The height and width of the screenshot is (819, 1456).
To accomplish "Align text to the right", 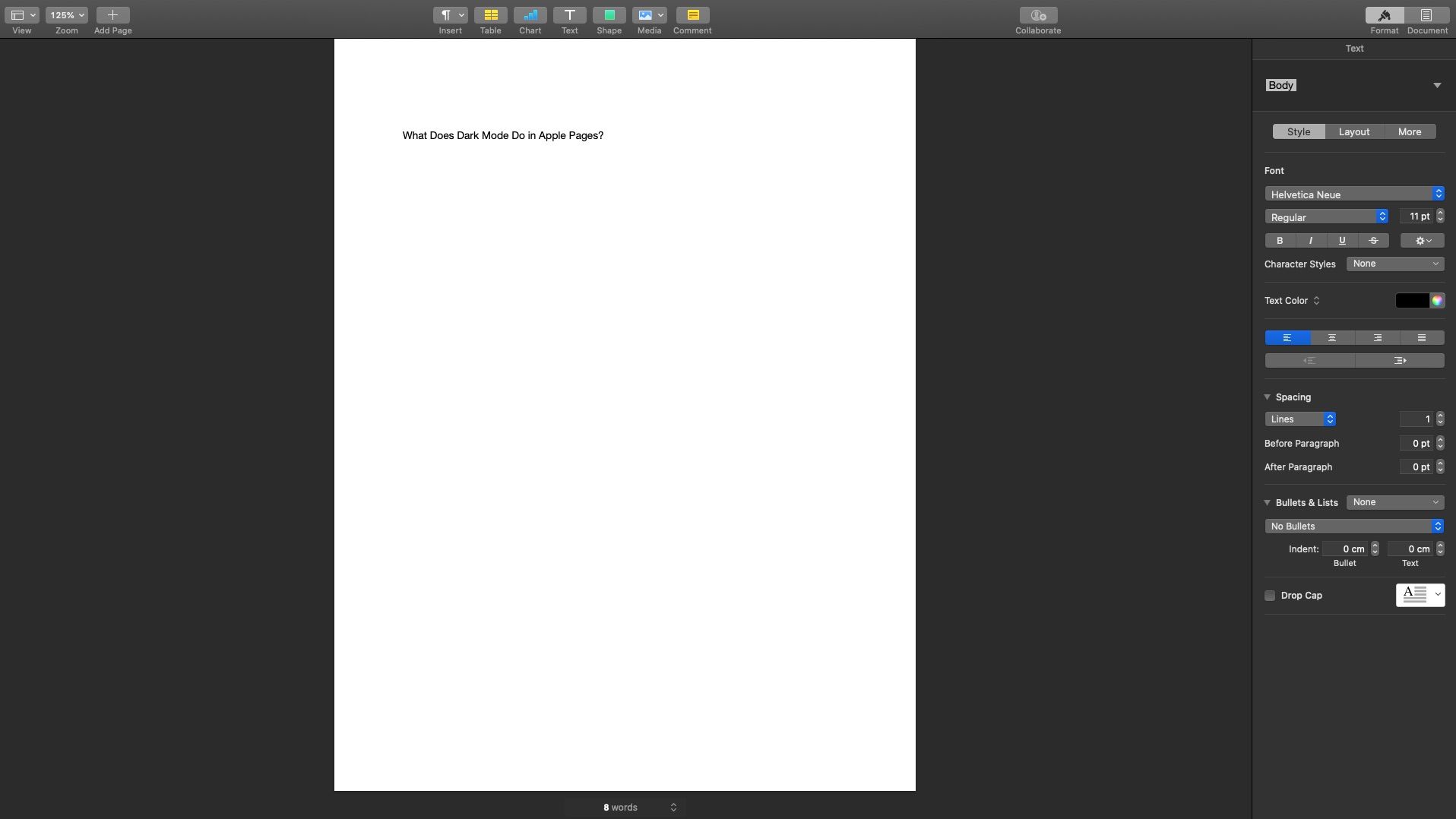I will click(x=1377, y=338).
